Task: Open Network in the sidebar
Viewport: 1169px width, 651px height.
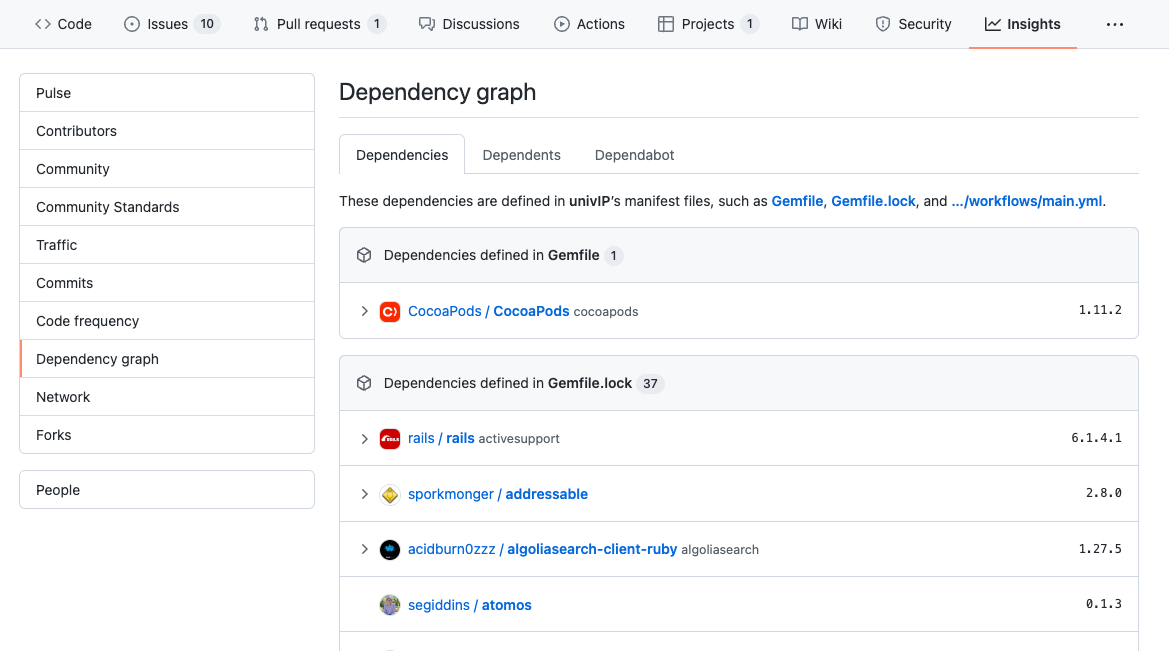Action: [x=167, y=397]
